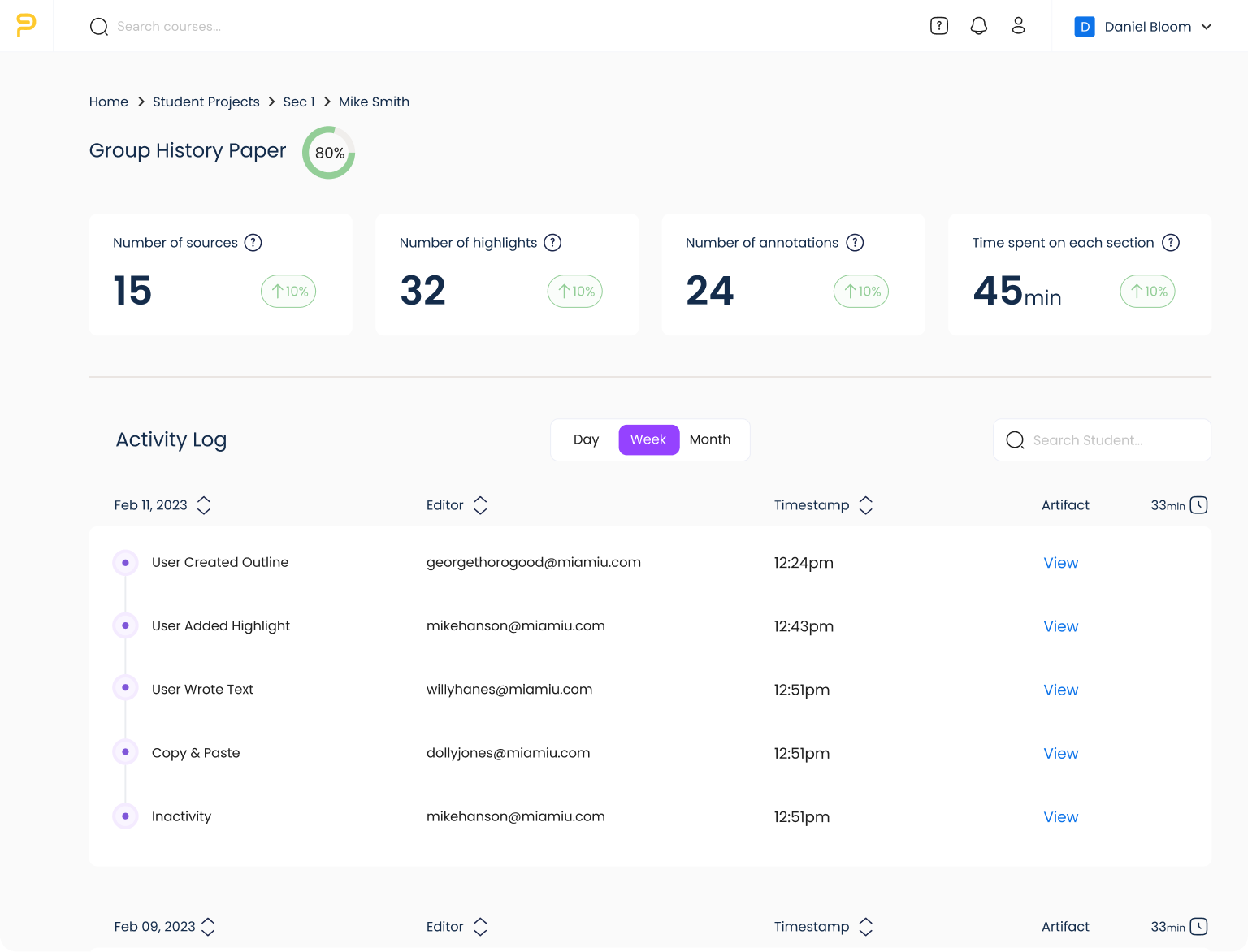This screenshot has width=1248, height=952.
Task: Click the 10% increase badge on annotations card
Action: [861, 292]
